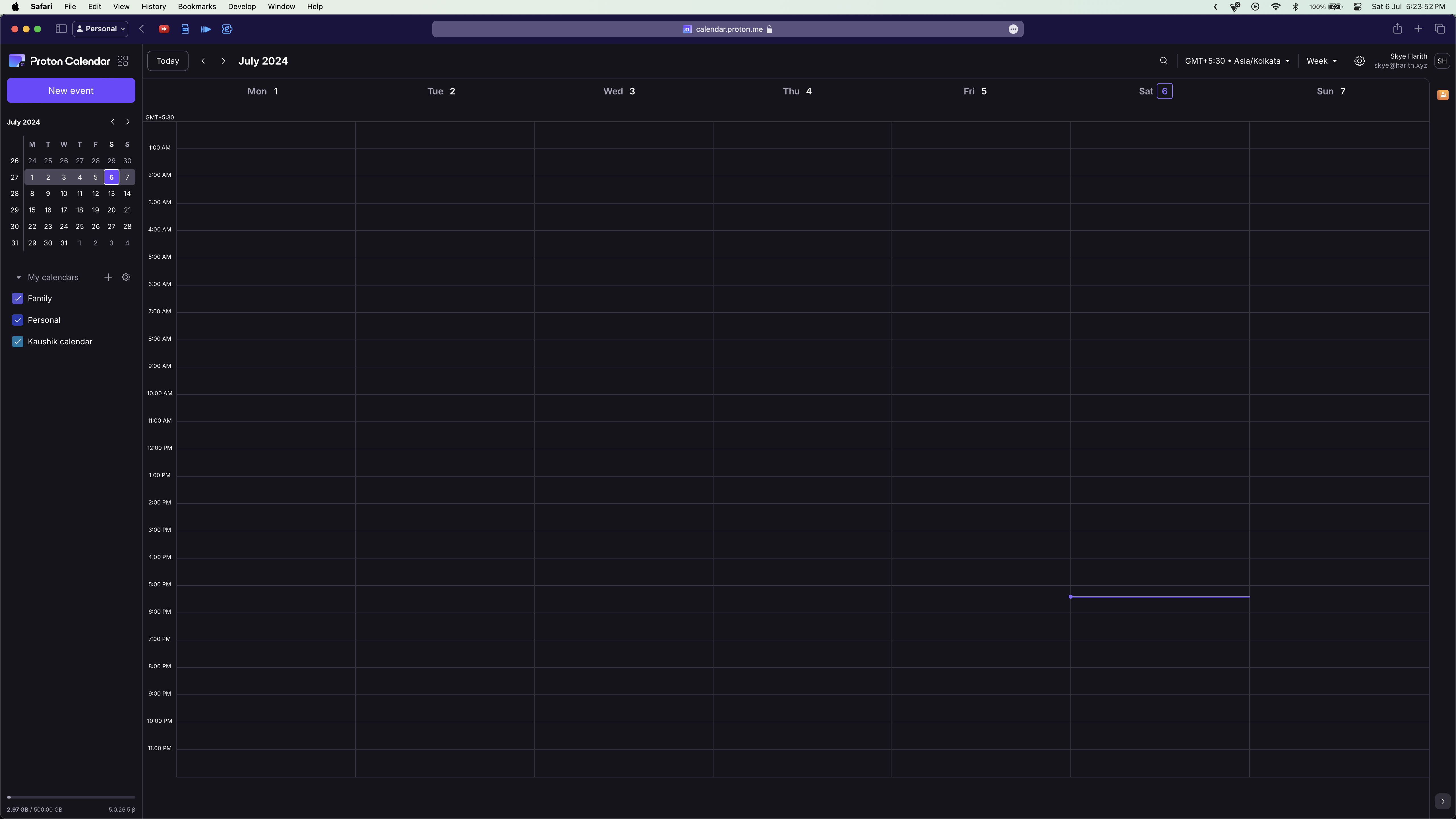1456x819 pixels.
Task: Collapse the My calendars section
Action: (19, 278)
